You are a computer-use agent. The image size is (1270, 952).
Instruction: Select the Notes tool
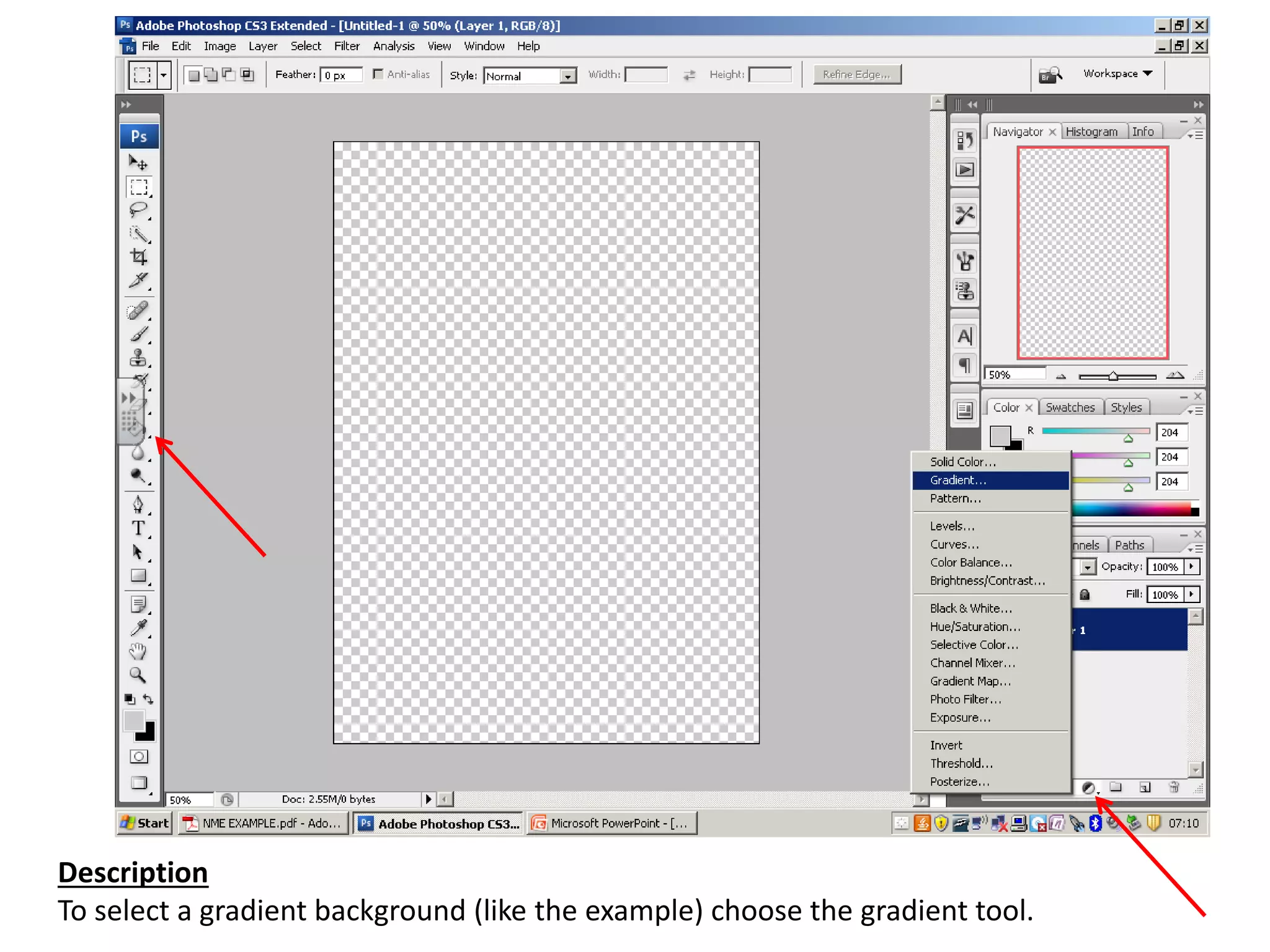click(x=138, y=604)
